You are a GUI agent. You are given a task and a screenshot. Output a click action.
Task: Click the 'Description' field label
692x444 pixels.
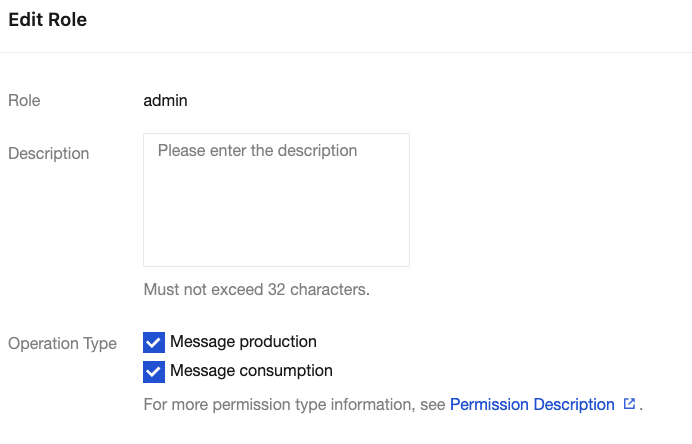(48, 154)
